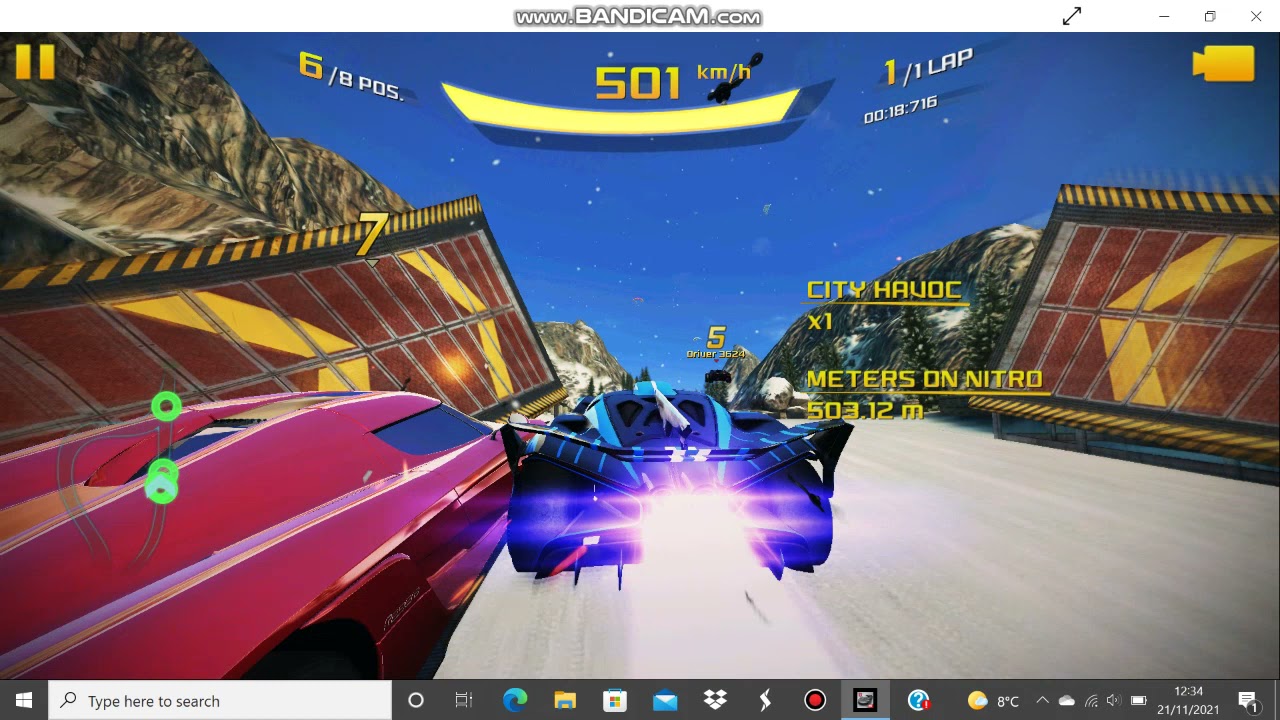1280x720 pixels.
Task: Toggle fullscreen with the diagonal arrow icon
Action: tap(1072, 16)
